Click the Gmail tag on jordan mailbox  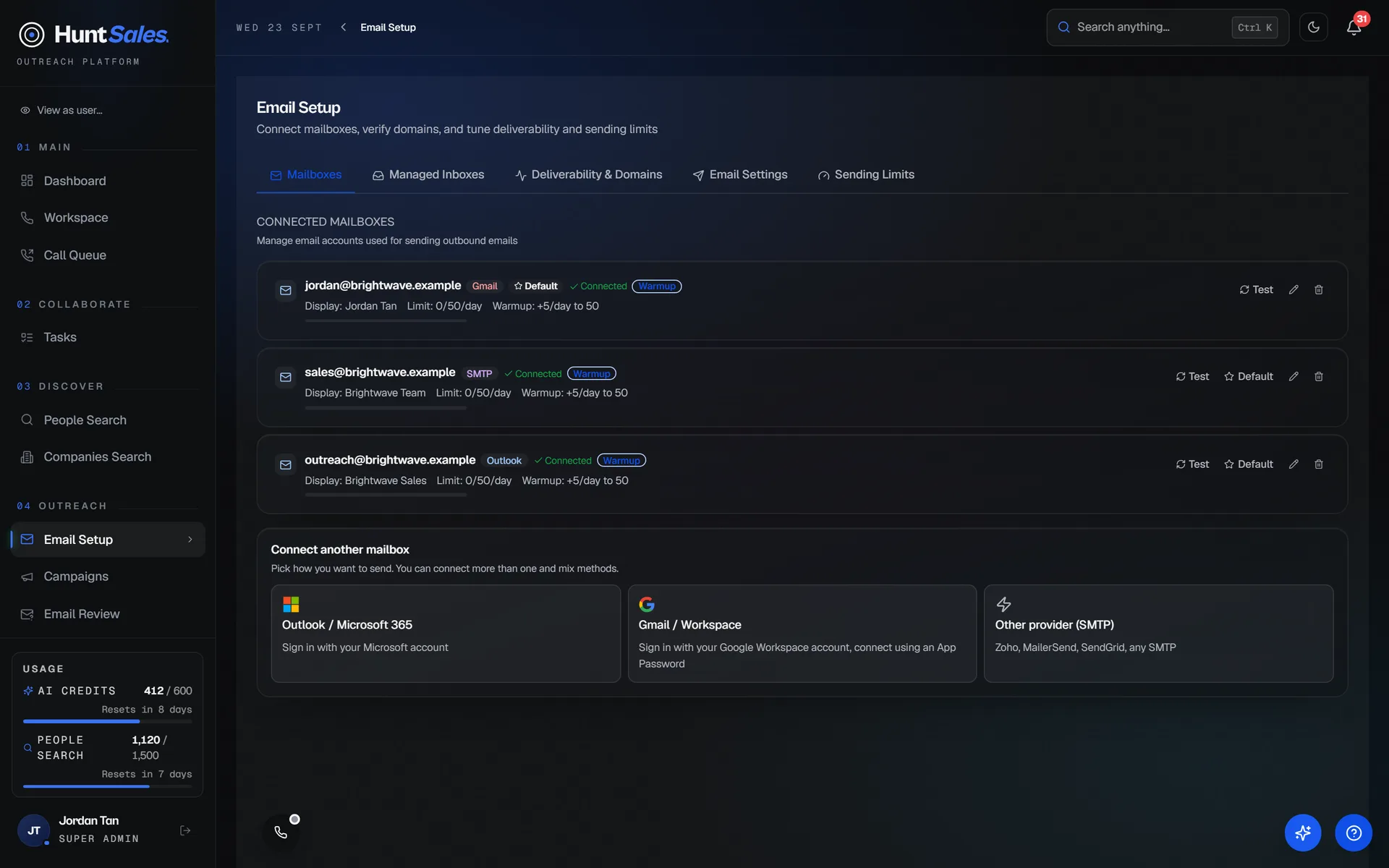click(485, 286)
